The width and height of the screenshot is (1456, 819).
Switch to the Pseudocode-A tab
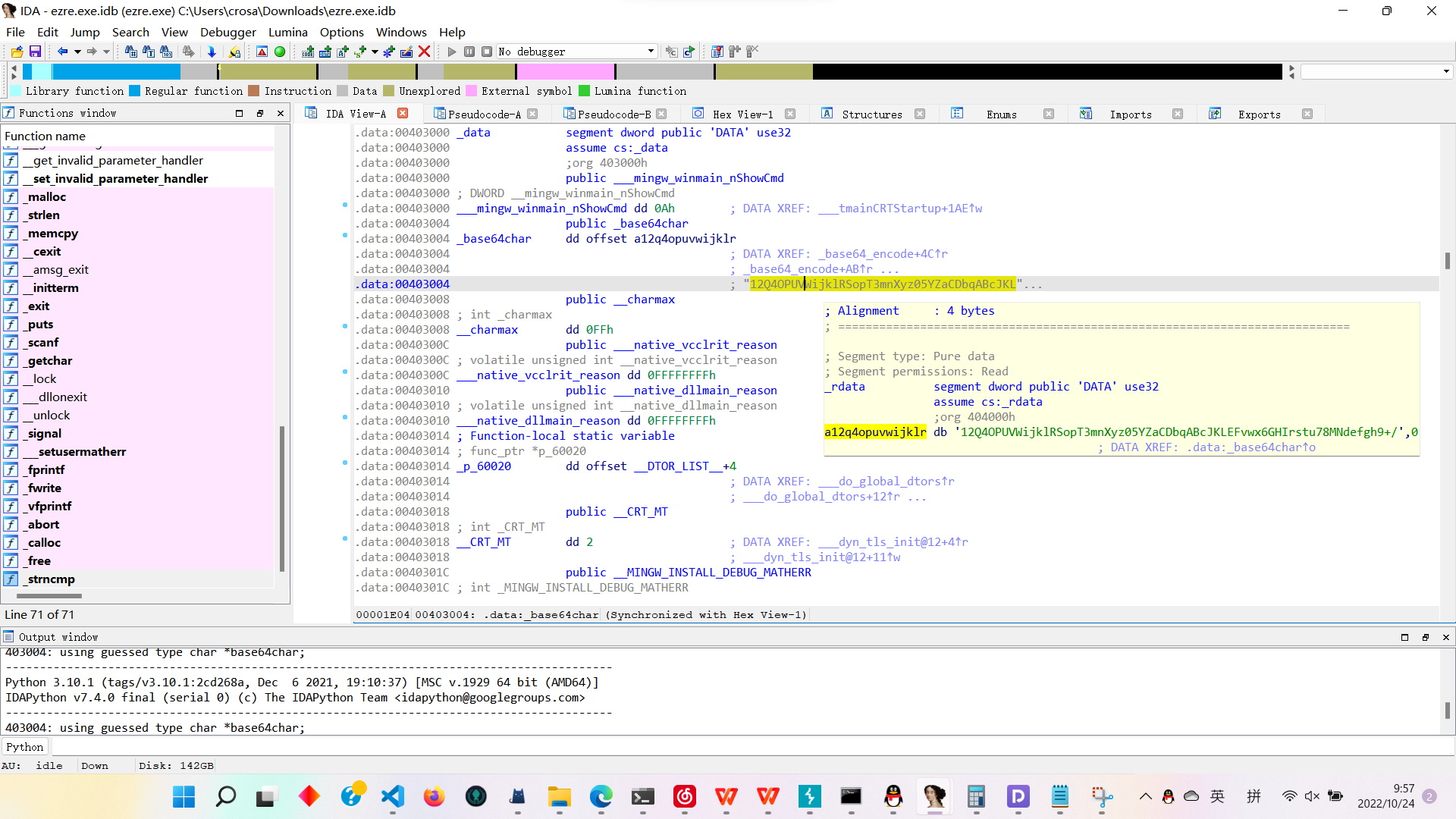(484, 115)
